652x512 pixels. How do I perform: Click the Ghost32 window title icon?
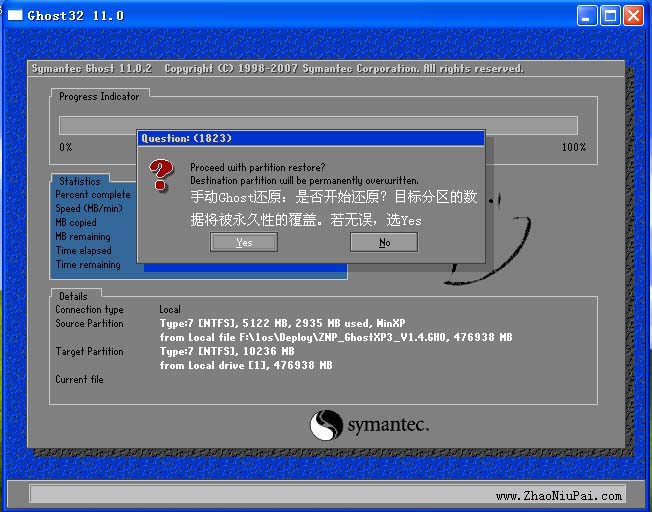click(x=15, y=15)
